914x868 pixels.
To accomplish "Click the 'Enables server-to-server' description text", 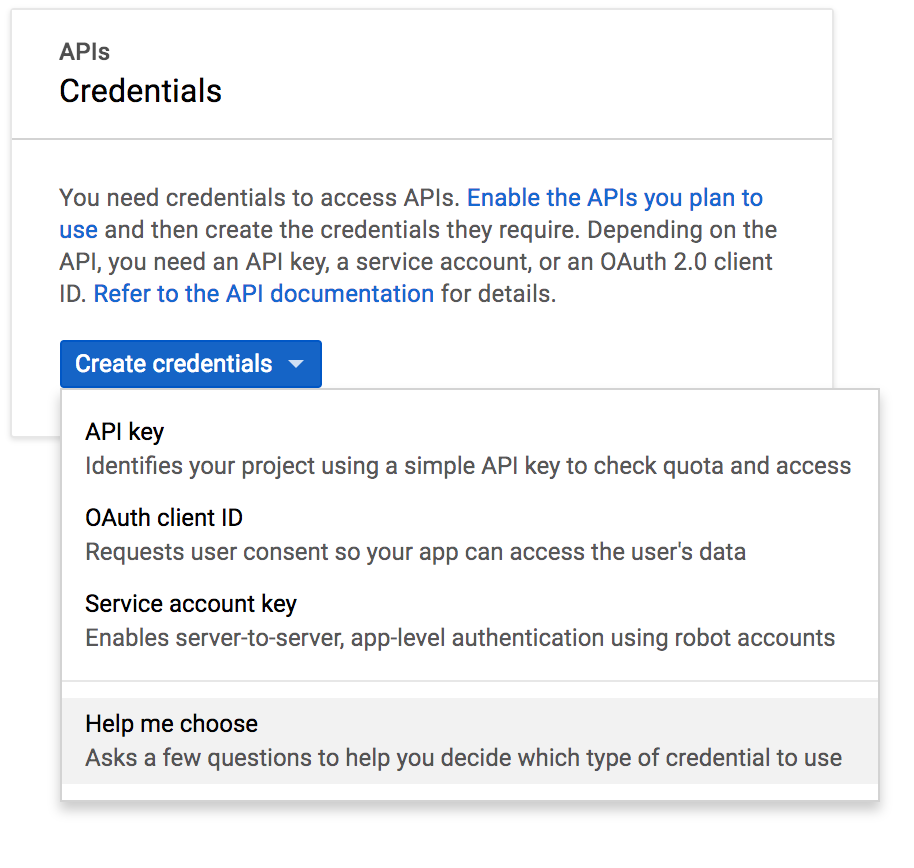I will tap(459, 637).
